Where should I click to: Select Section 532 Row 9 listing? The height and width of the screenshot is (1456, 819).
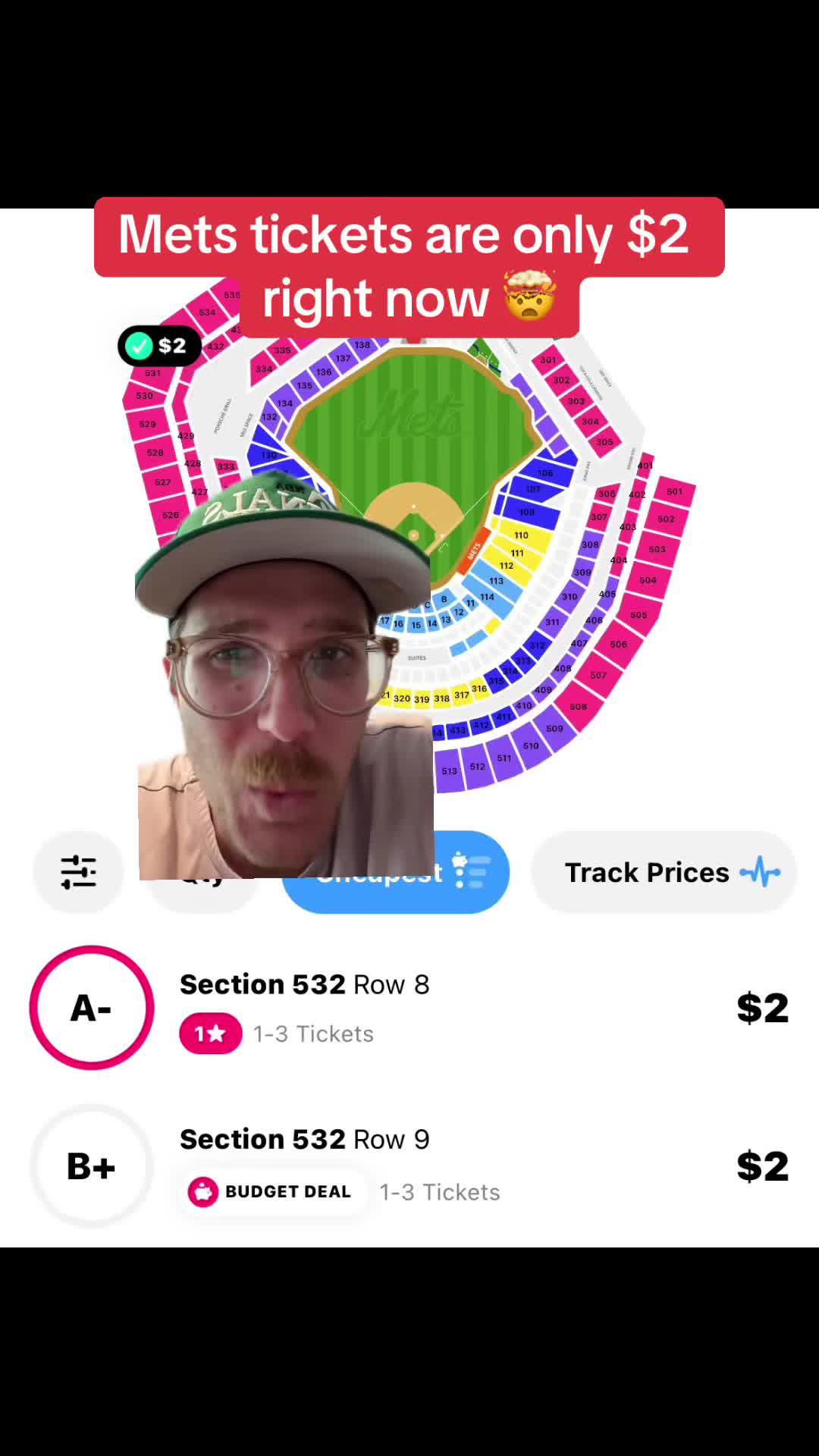click(305, 1138)
